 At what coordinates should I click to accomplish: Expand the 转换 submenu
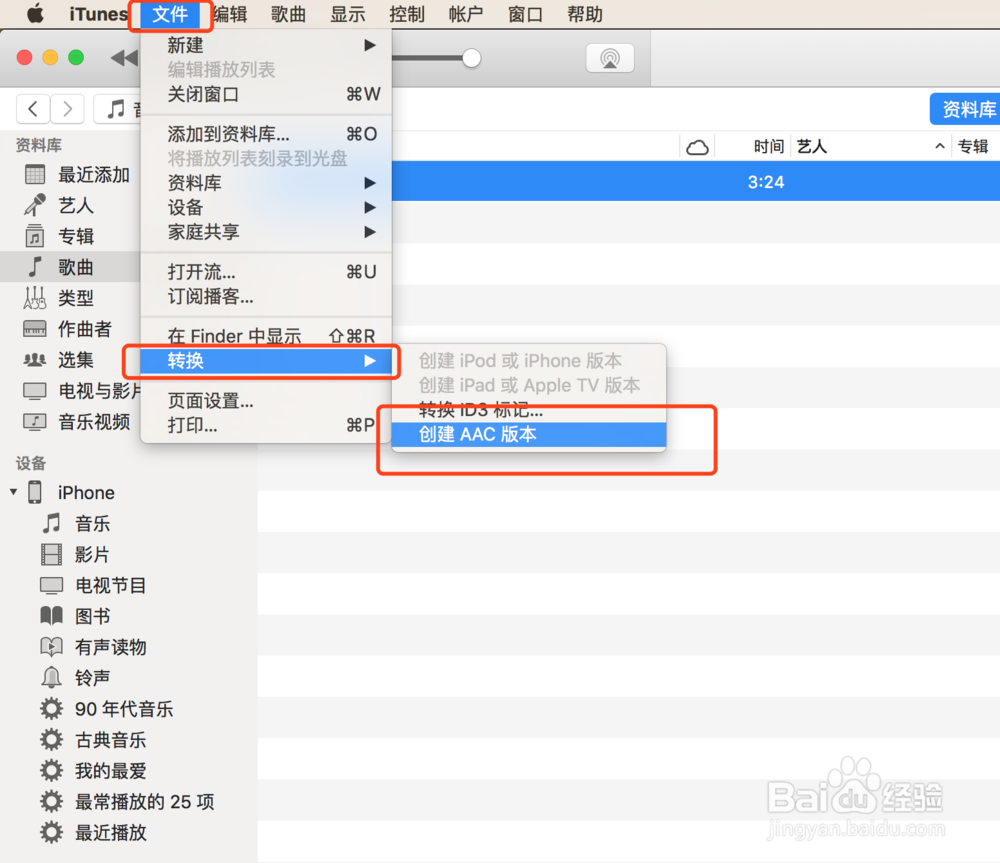pos(266,361)
